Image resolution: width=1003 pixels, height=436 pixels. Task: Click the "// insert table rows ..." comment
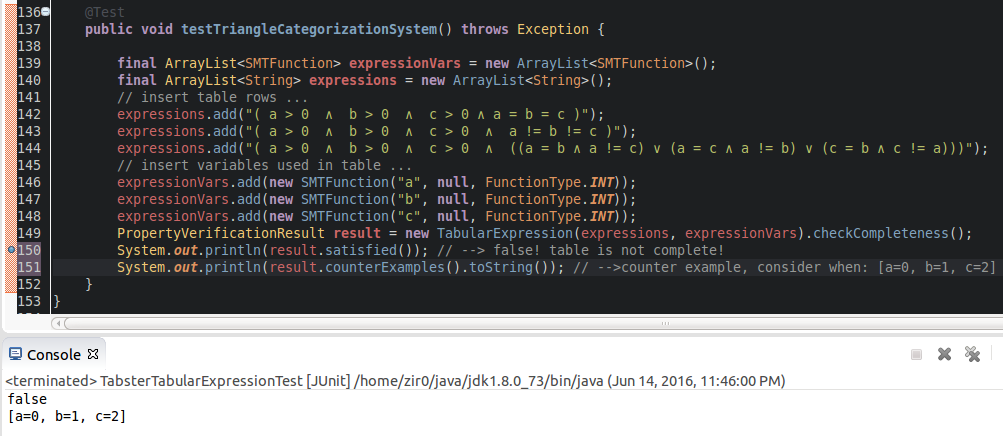212,97
